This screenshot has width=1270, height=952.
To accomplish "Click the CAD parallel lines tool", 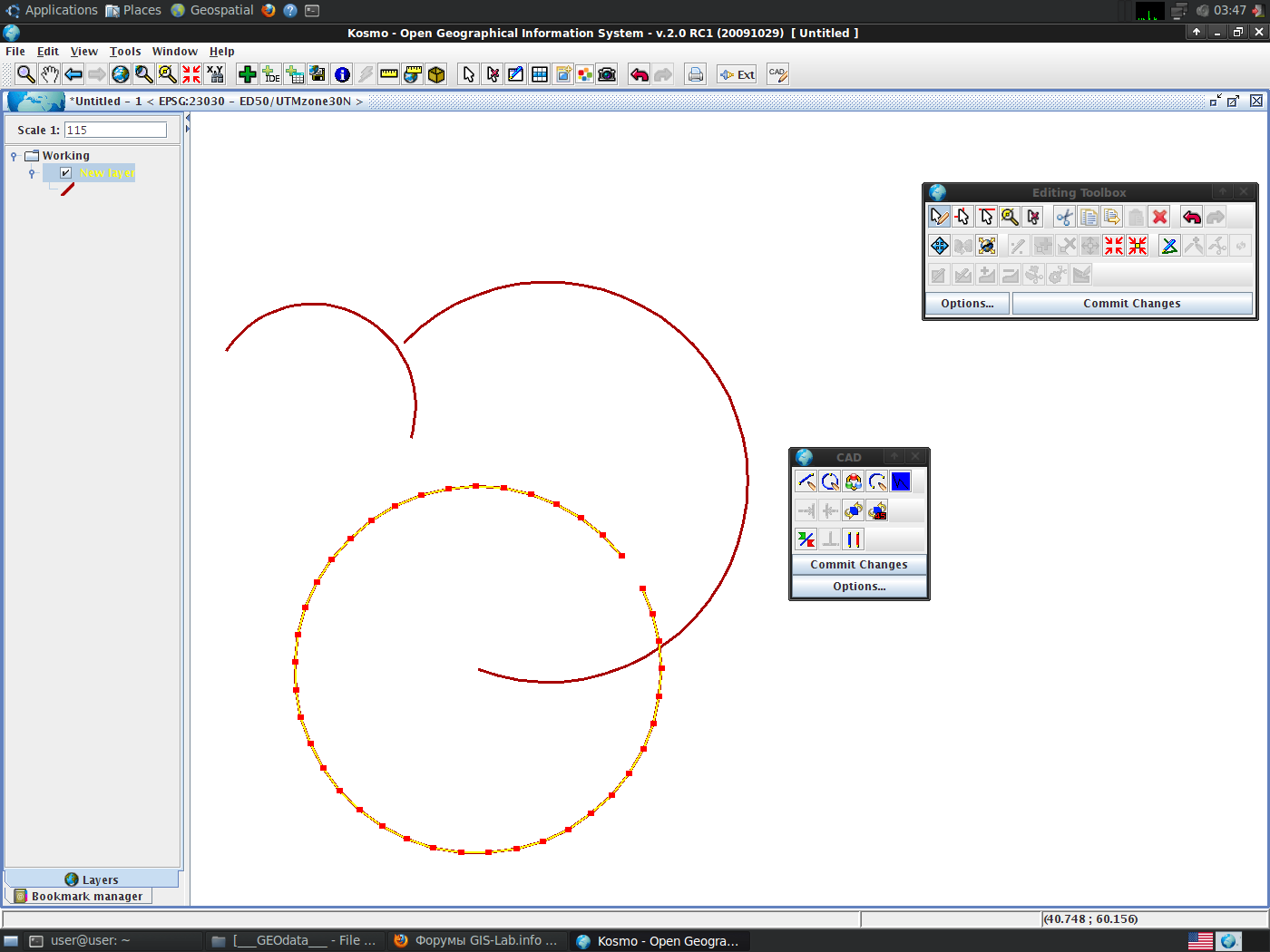I will (854, 539).
